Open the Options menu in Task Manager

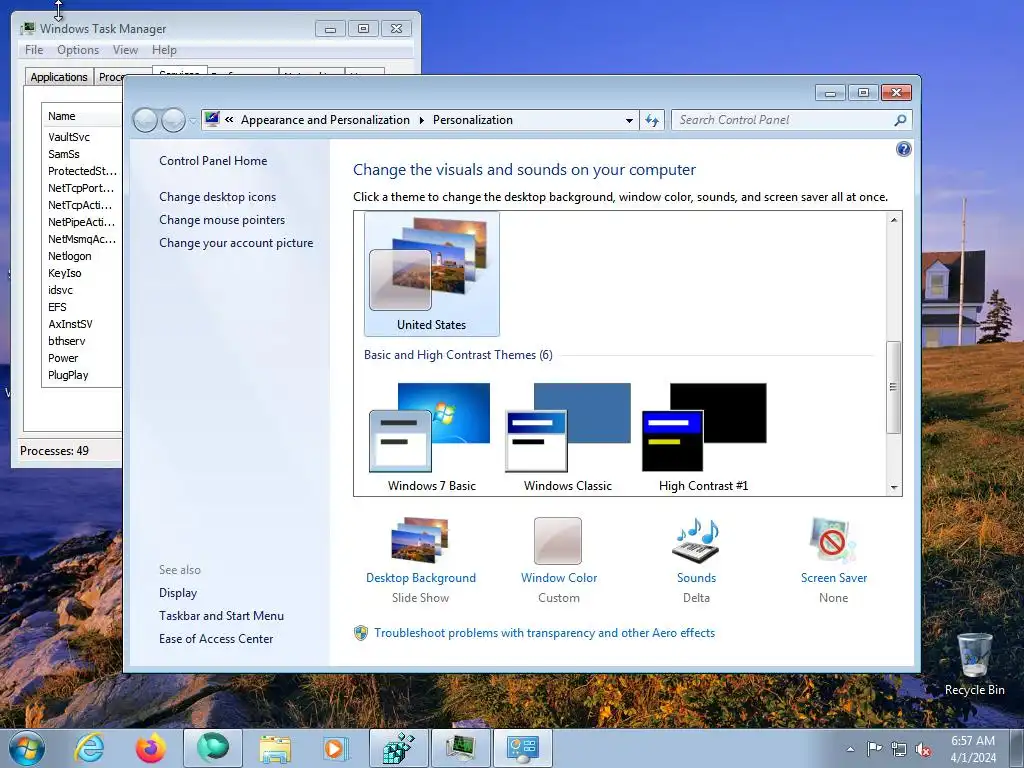point(78,50)
